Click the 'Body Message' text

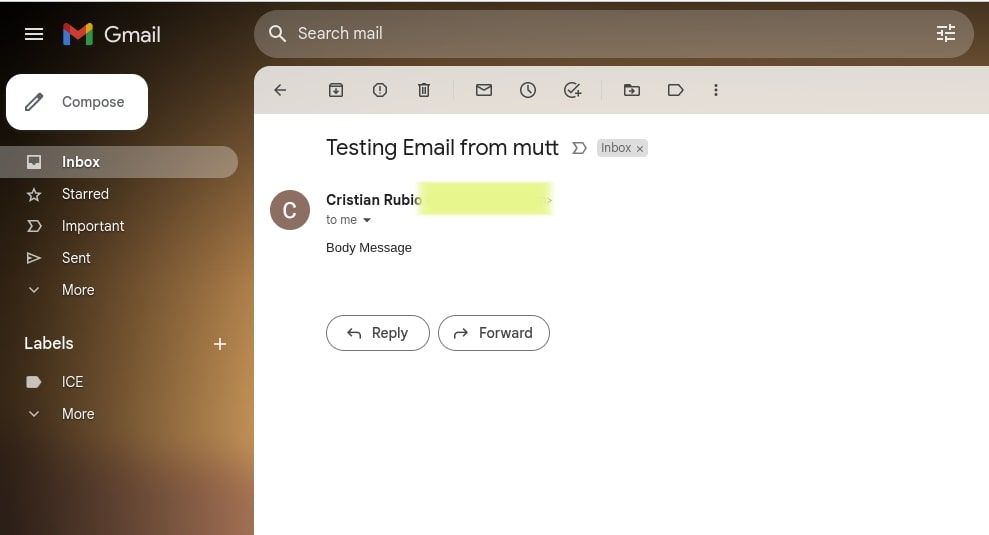coord(369,248)
